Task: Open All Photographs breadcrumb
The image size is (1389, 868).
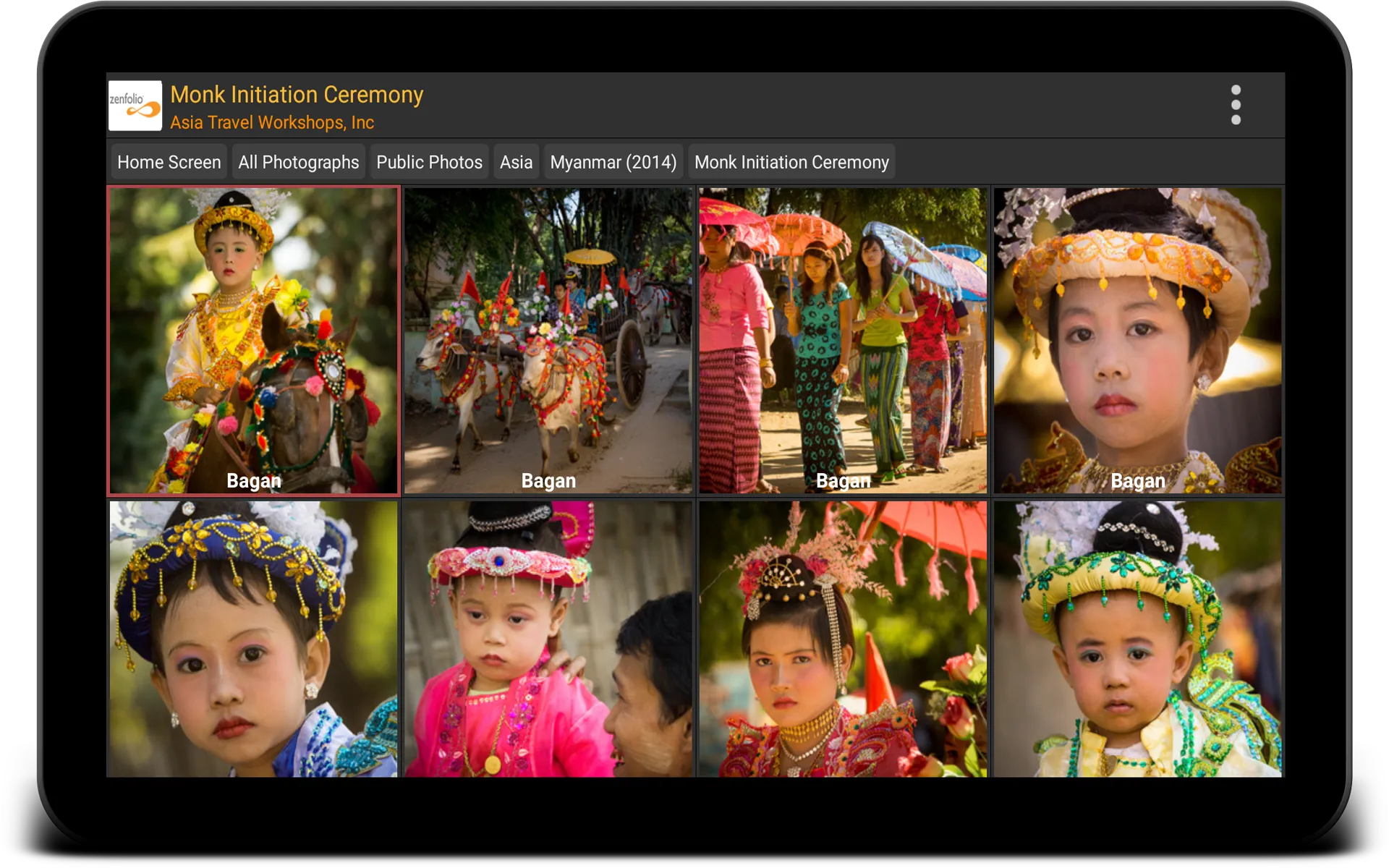Action: [298, 162]
